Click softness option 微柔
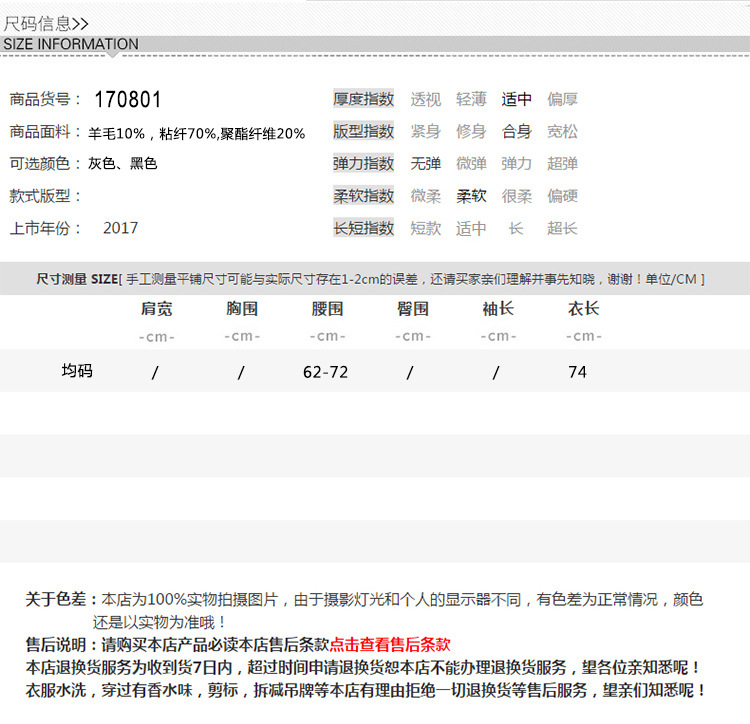Image resolution: width=750 pixels, height=724 pixels. (426, 196)
